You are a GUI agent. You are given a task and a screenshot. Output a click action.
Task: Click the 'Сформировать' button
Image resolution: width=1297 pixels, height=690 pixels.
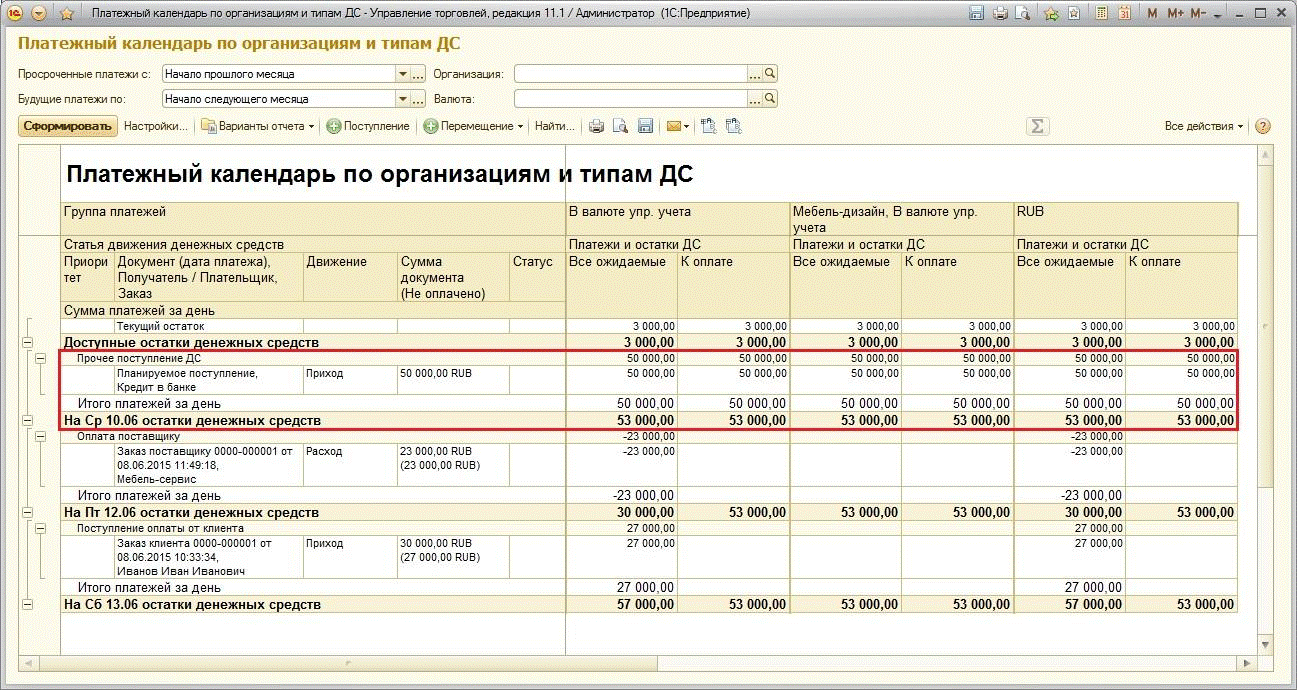point(68,126)
